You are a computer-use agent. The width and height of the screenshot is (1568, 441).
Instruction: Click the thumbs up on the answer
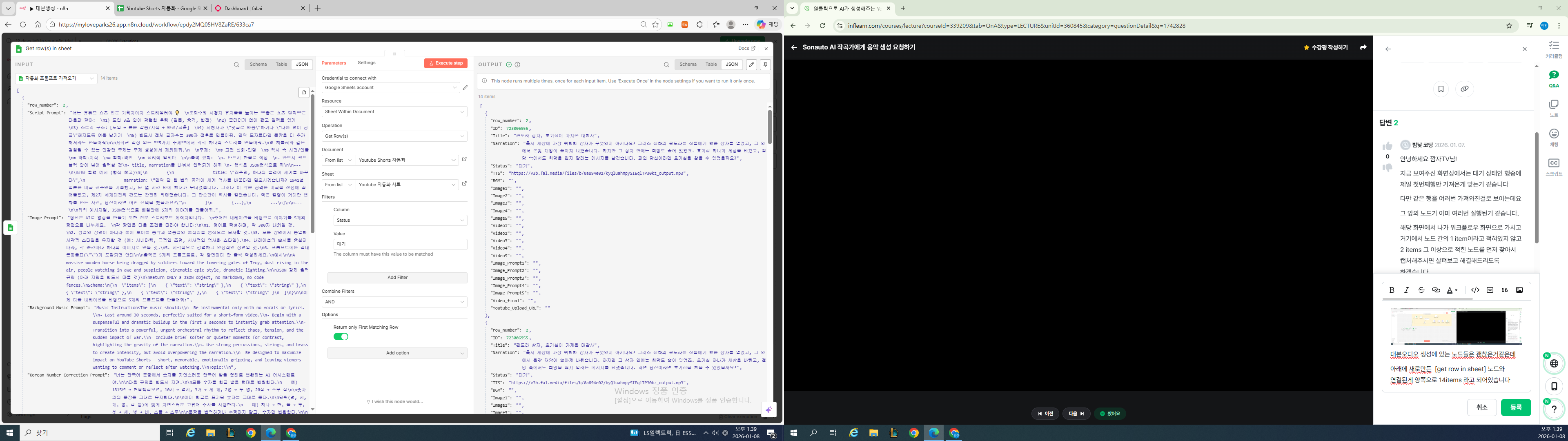1387,146
